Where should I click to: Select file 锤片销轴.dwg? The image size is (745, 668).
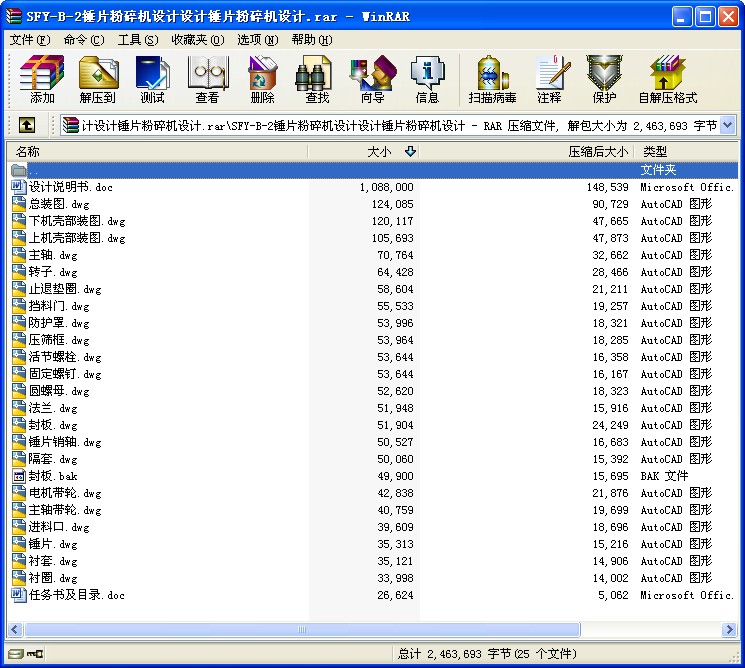pyautogui.click(x=65, y=442)
